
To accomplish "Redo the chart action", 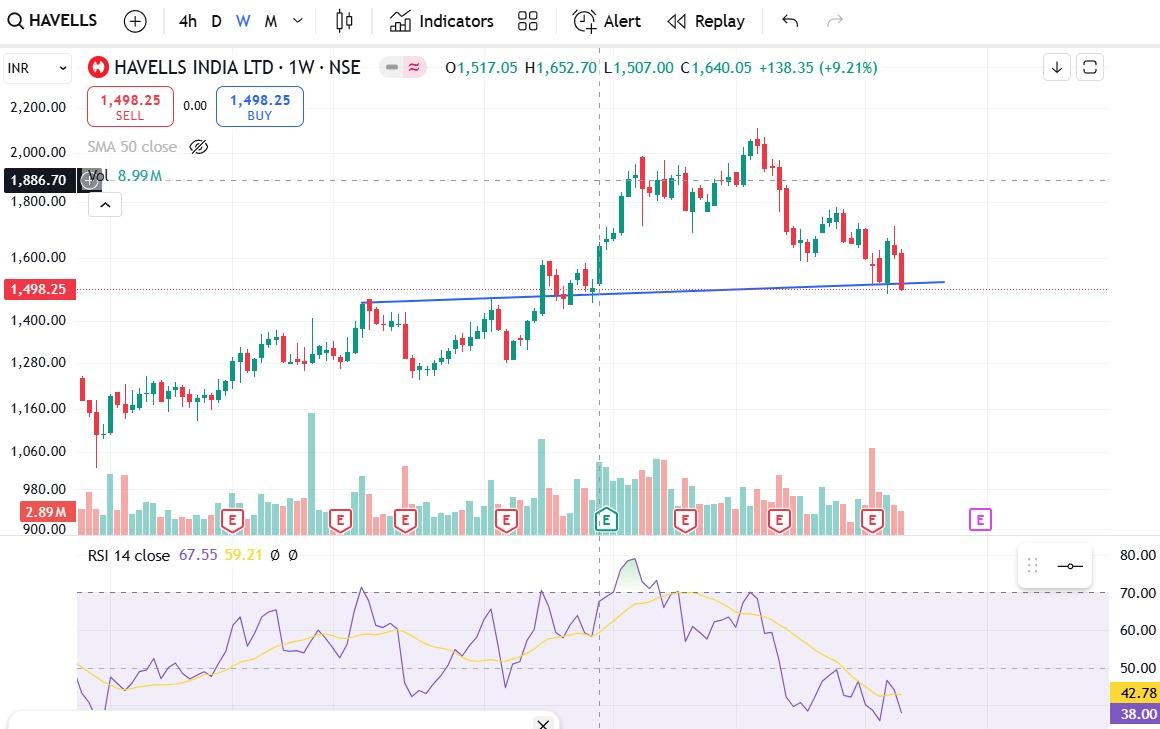I will click(x=834, y=21).
